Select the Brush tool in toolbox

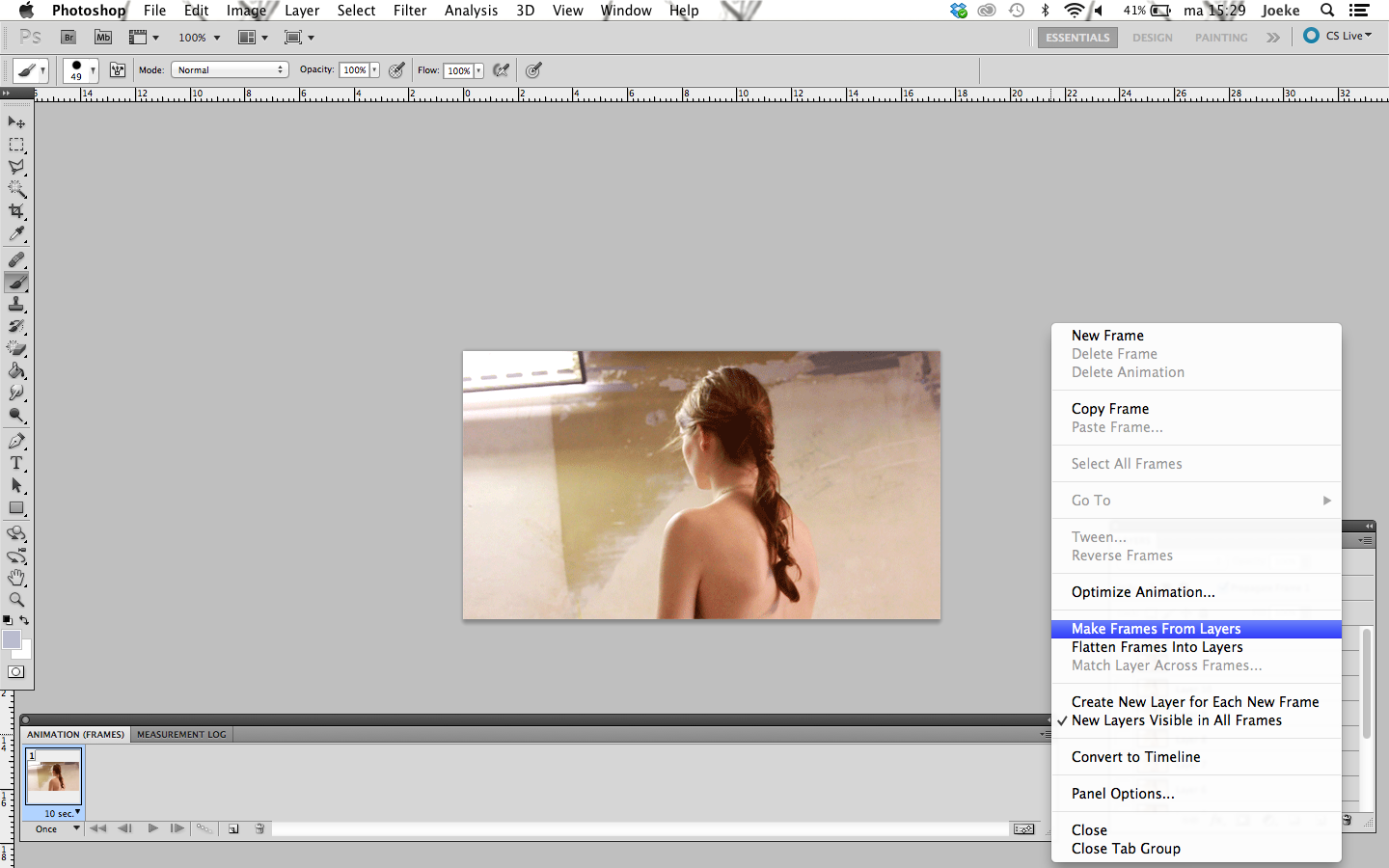[x=16, y=282]
